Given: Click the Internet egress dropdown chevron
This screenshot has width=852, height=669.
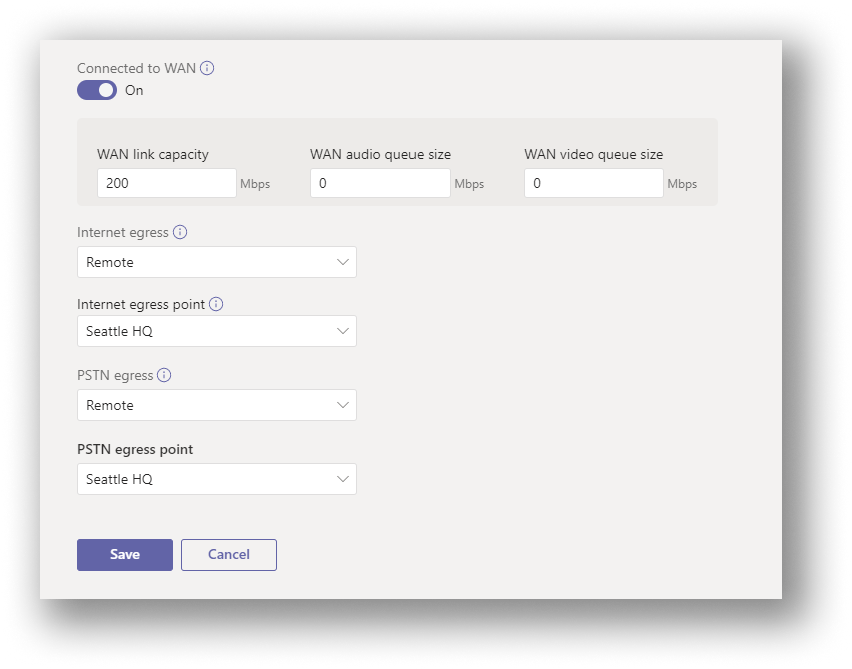Looking at the screenshot, I should point(345,262).
